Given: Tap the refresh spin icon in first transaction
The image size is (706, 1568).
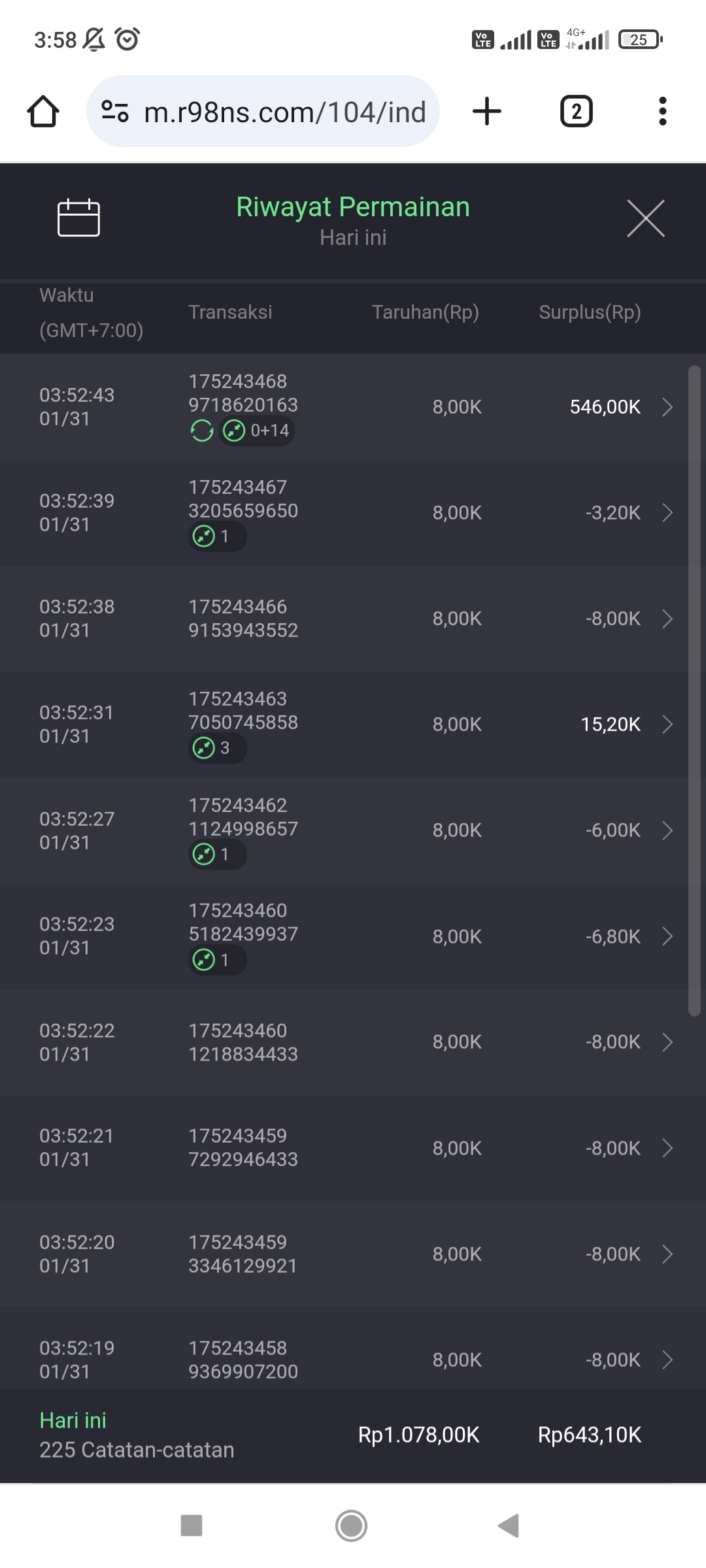Looking at the screenshot, I should 202,431.
